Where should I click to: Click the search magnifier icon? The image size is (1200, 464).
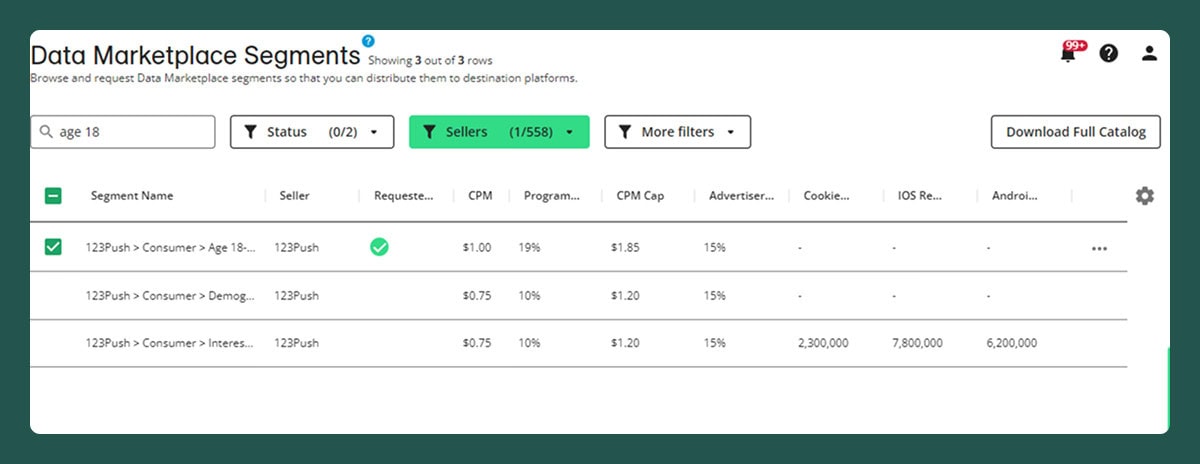[x=46, y=132]
